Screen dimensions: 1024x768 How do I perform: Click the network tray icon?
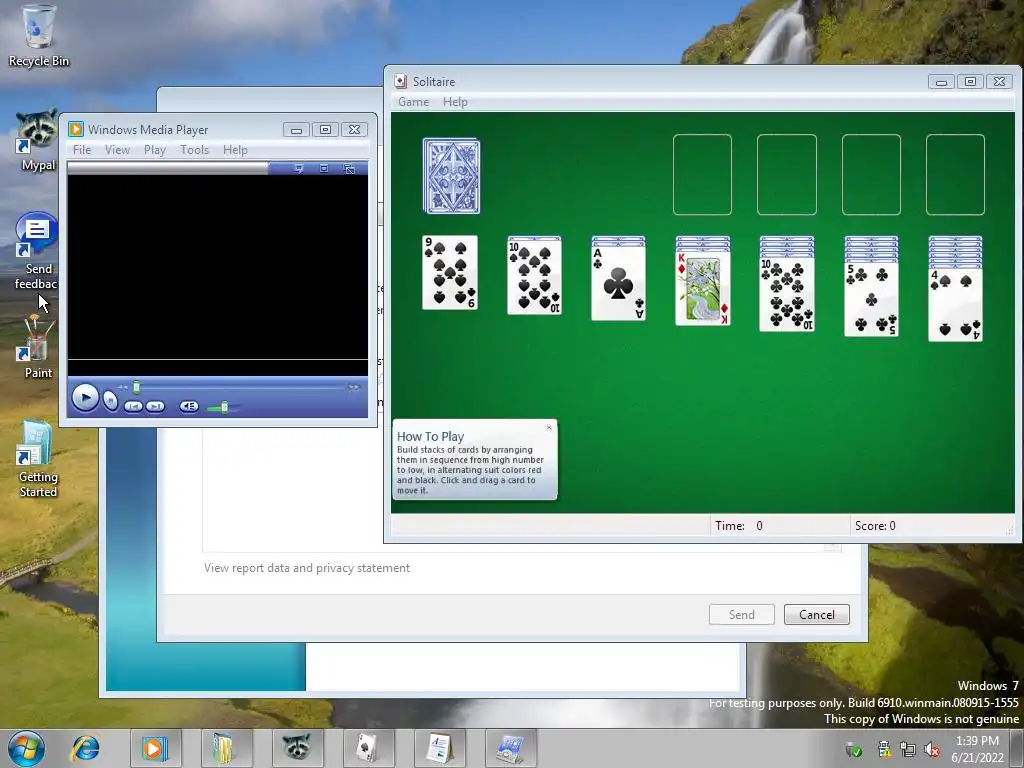[908, 749]
